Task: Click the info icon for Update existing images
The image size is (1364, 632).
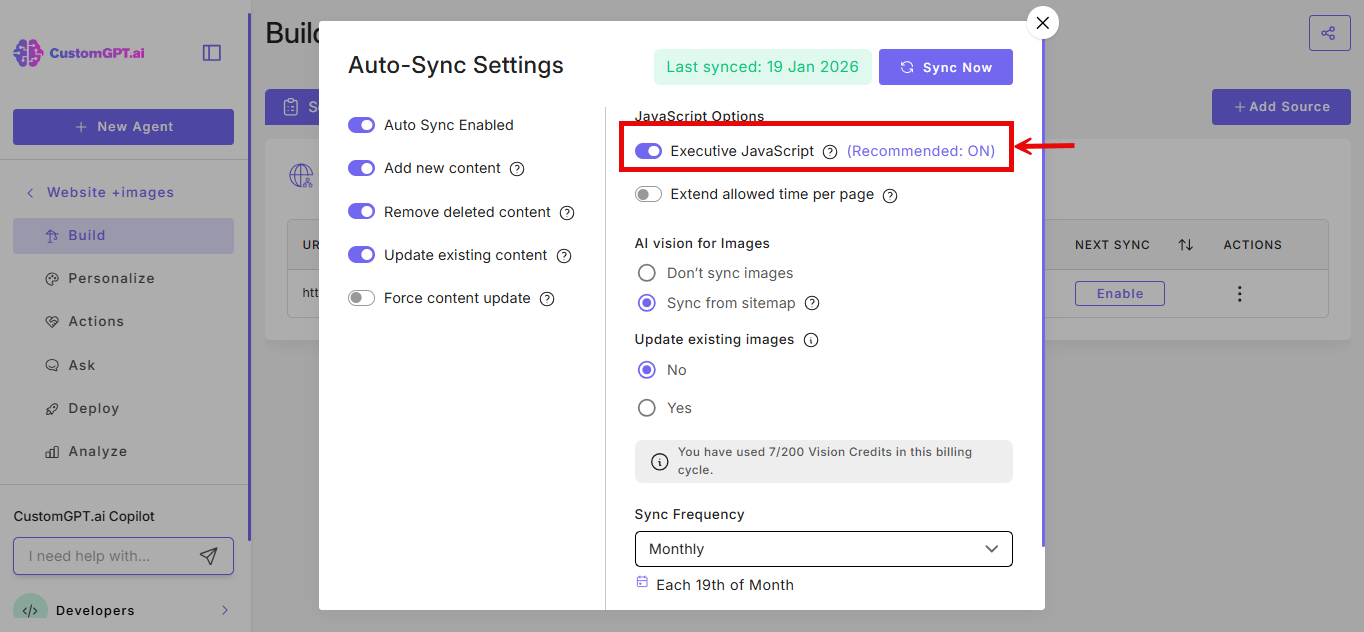Action: coord(811,340)
